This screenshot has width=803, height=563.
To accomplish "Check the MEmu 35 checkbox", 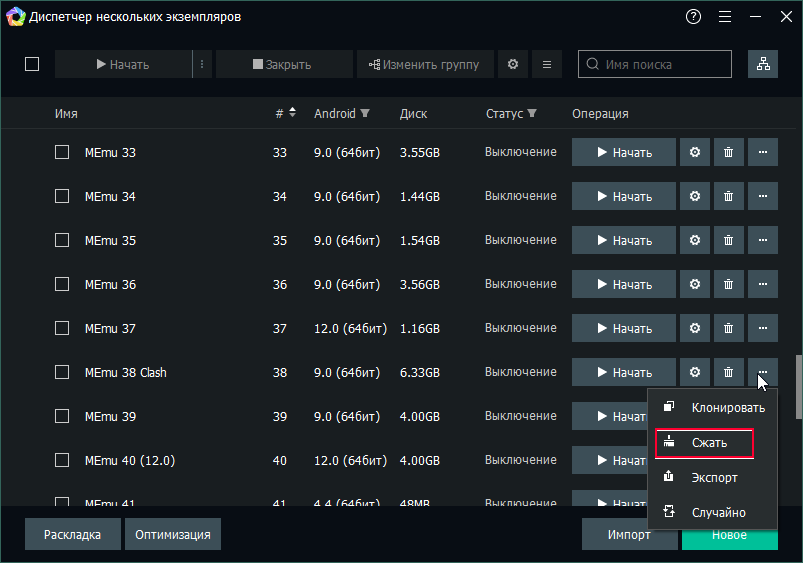I will pos(62,240).
